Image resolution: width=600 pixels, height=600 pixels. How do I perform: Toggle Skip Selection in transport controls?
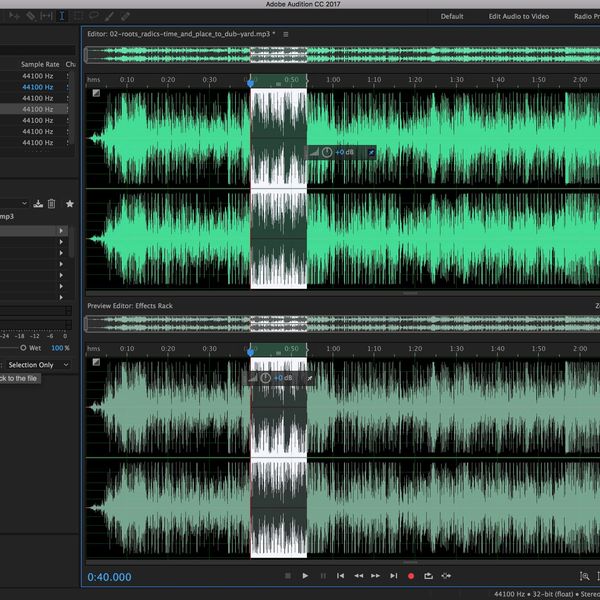pyautogui.click(x=446, y=576)
